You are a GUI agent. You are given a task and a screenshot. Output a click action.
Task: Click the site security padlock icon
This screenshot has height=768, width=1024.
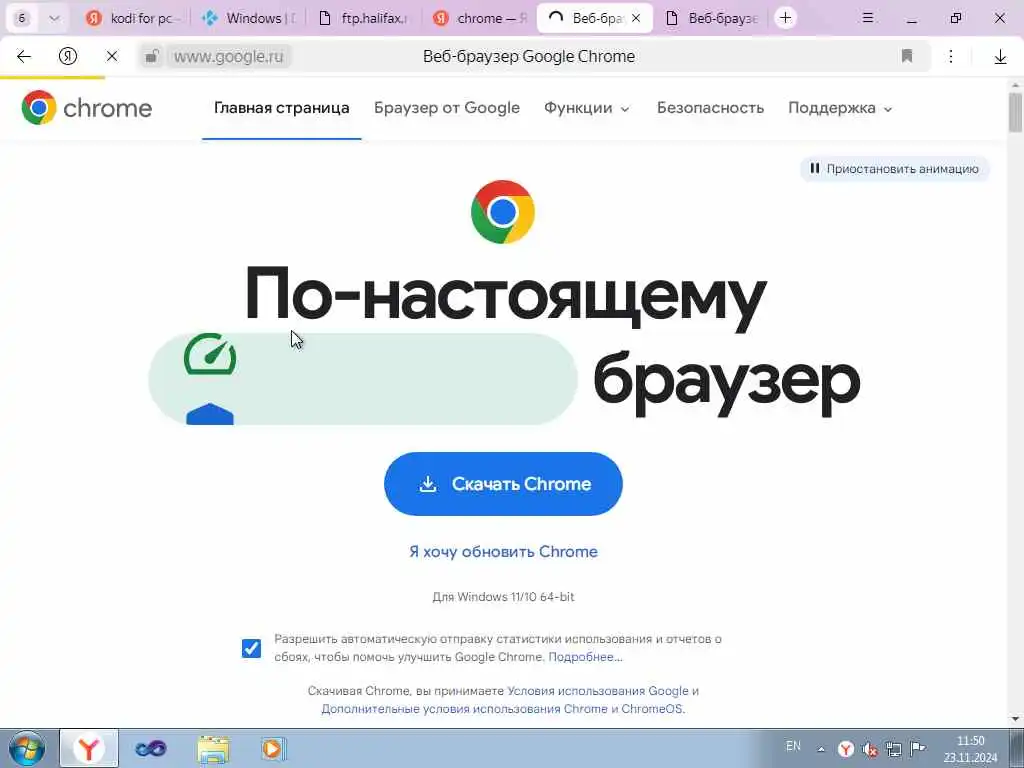[x=152, y=57]
